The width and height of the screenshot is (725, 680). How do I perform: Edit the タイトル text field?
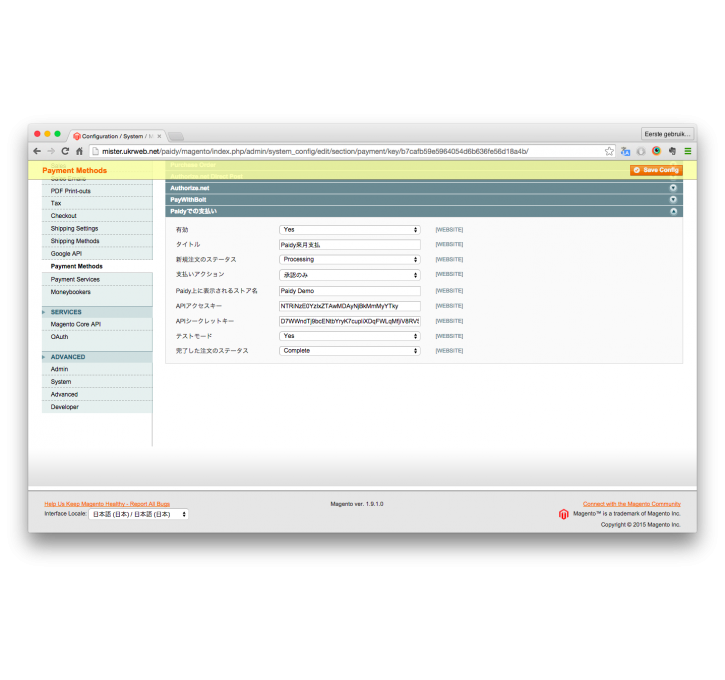pyautogui.click(x=350, y=245)
